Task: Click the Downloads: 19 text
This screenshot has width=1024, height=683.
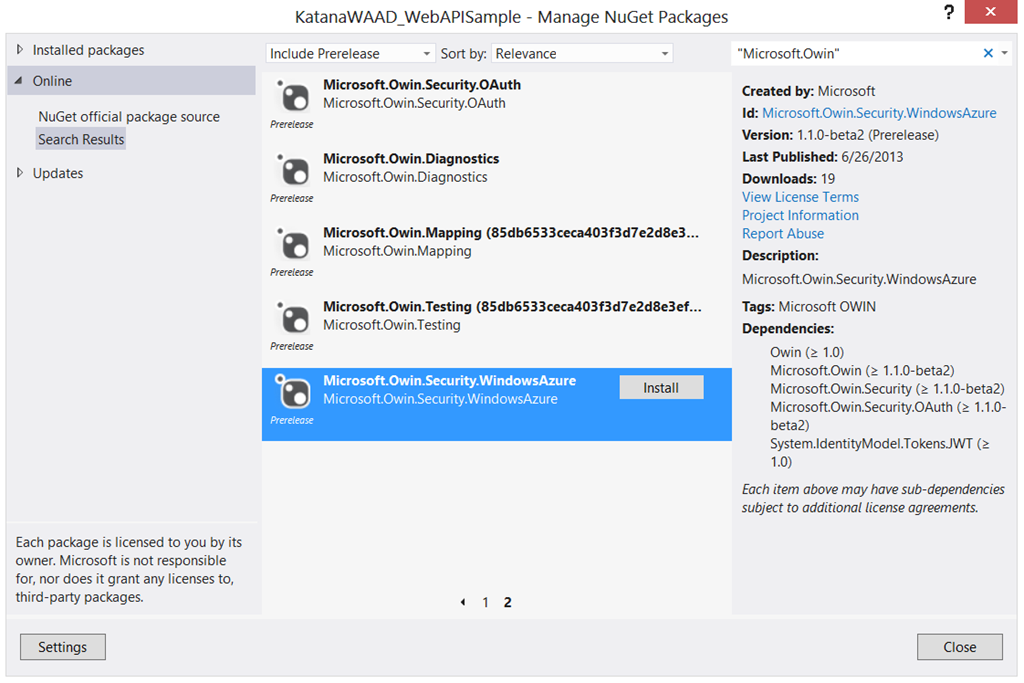Action: pyautogui.click(x=788, y=179)
